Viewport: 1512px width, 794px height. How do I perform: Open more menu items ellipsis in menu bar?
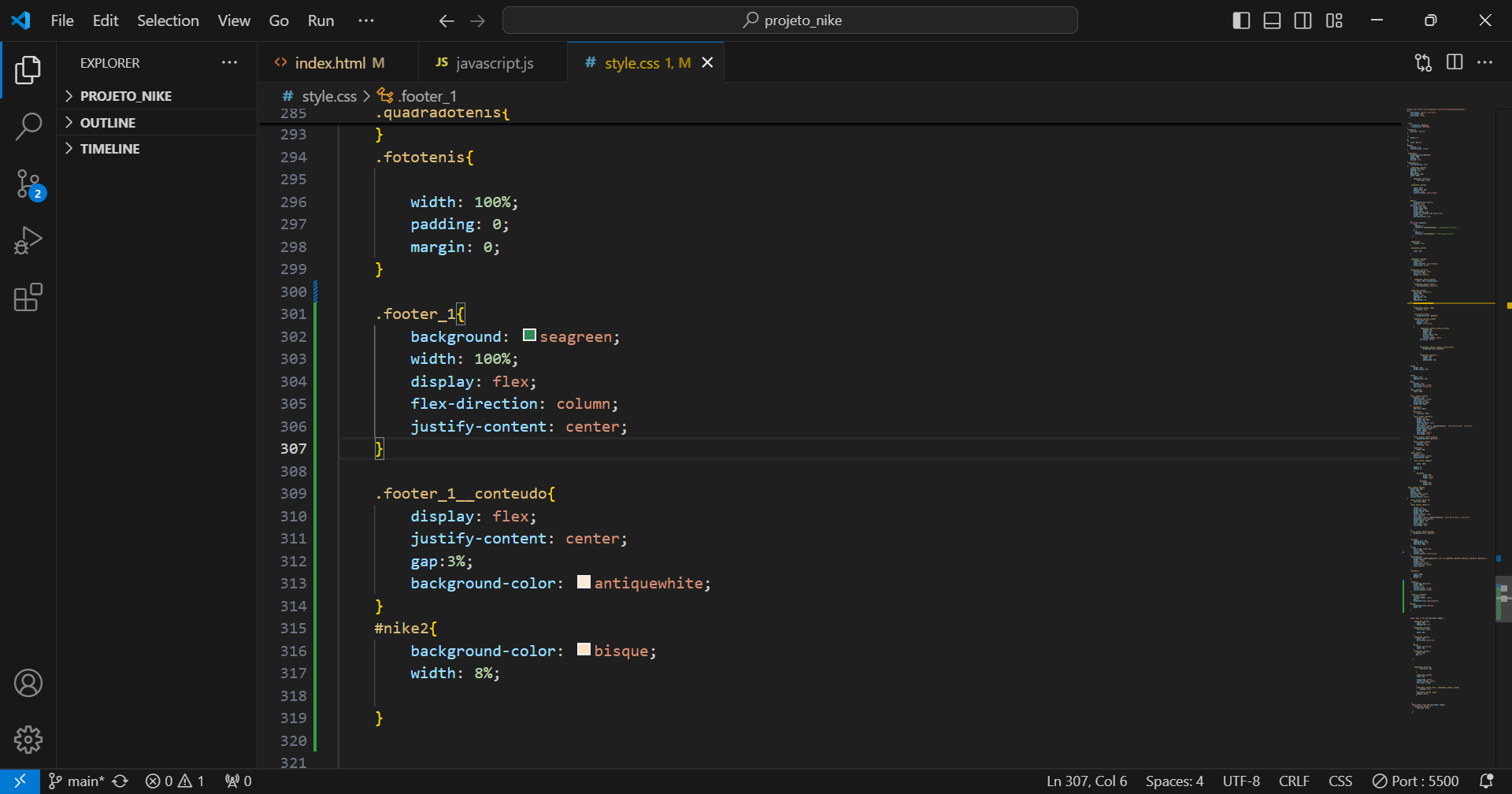(x=366, y=20)
